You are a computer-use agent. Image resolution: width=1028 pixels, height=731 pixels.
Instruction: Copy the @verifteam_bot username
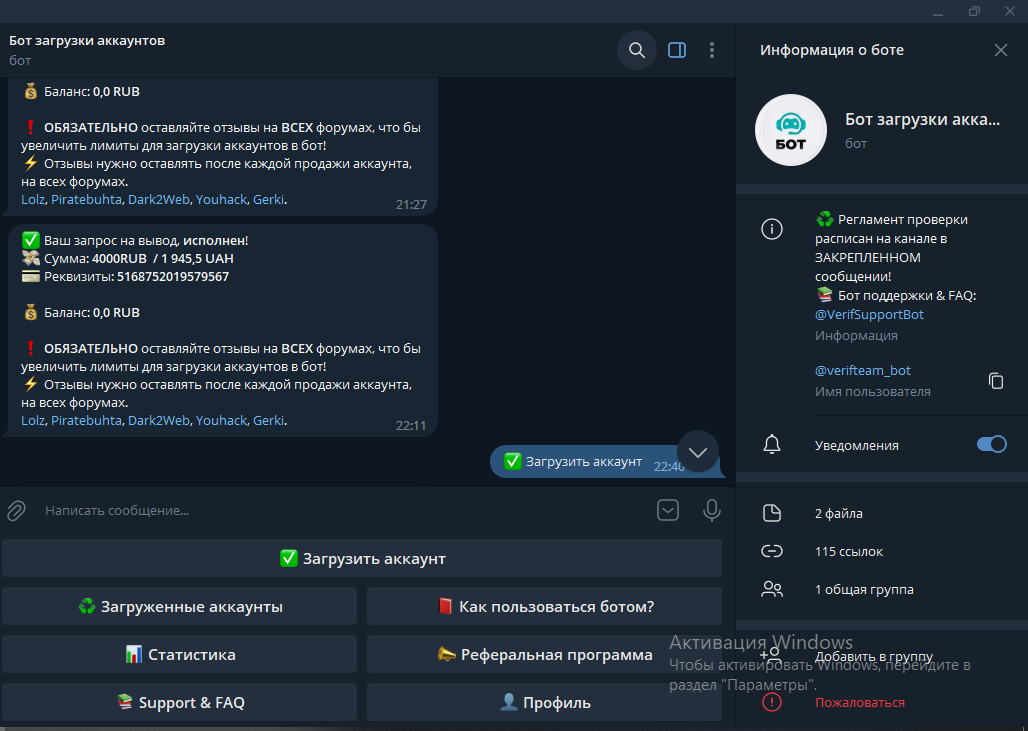coord(995,381)
